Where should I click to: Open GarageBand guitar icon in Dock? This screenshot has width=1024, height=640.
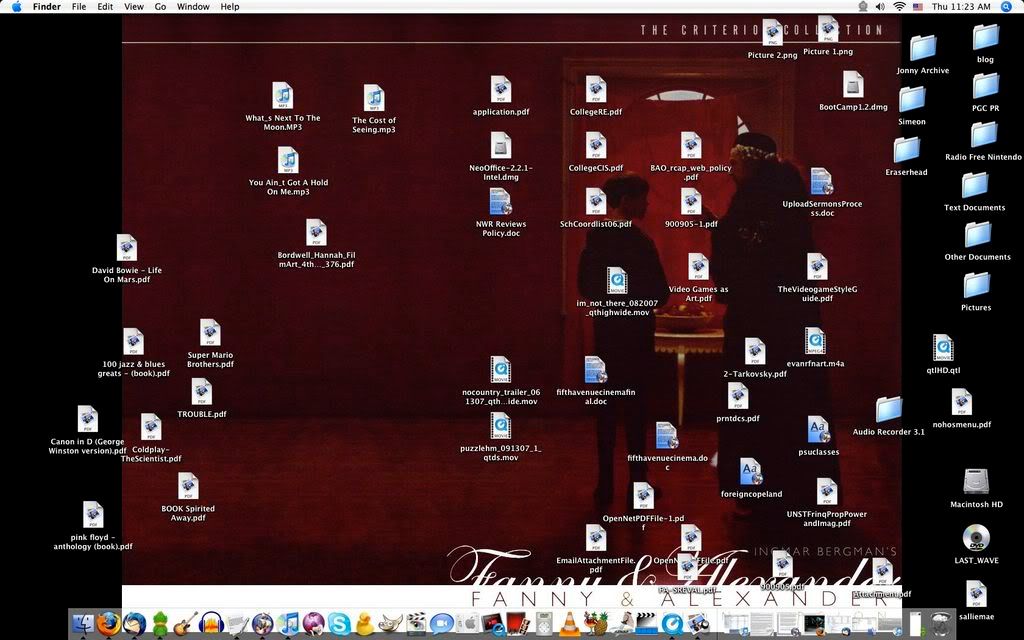[186, 624]
